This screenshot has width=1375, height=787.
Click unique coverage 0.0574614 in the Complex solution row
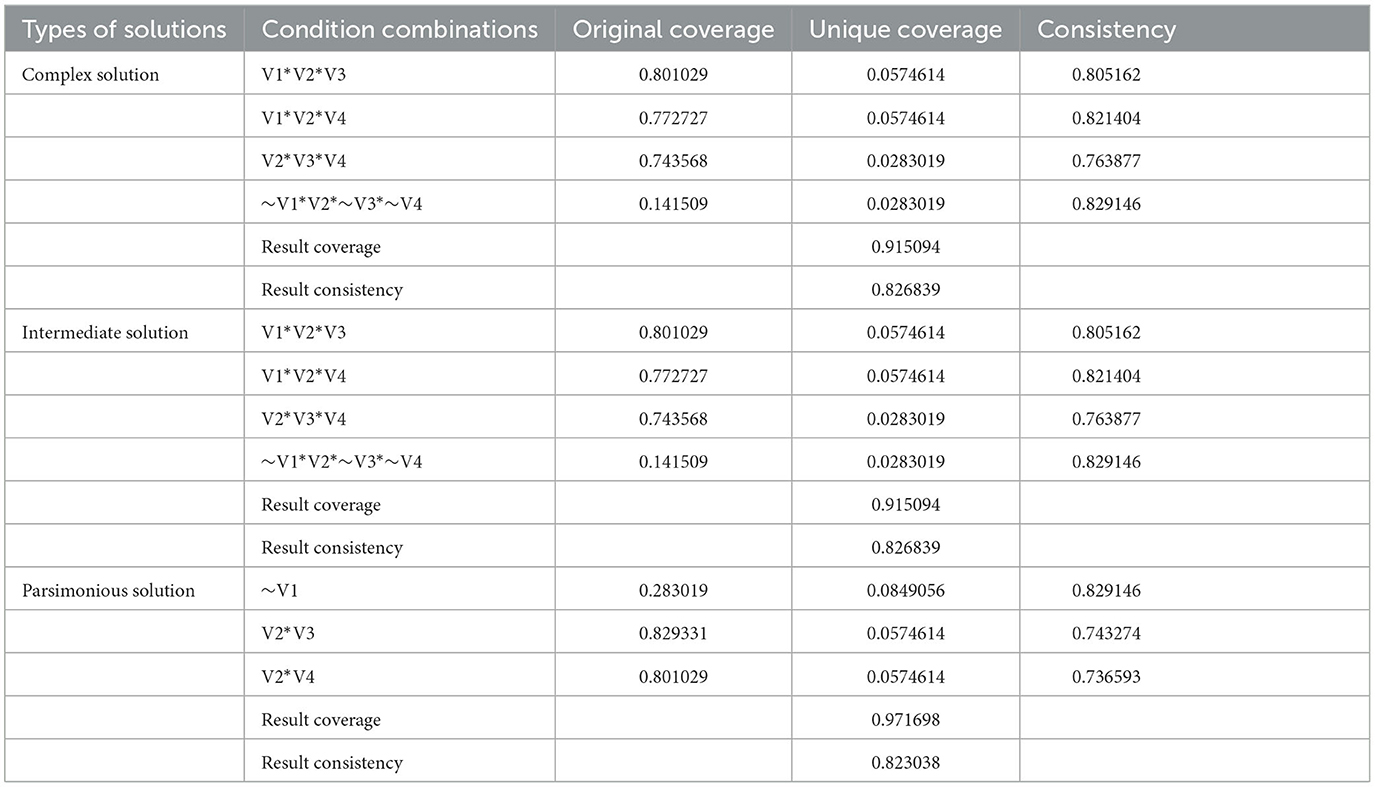tap(905, 75)
